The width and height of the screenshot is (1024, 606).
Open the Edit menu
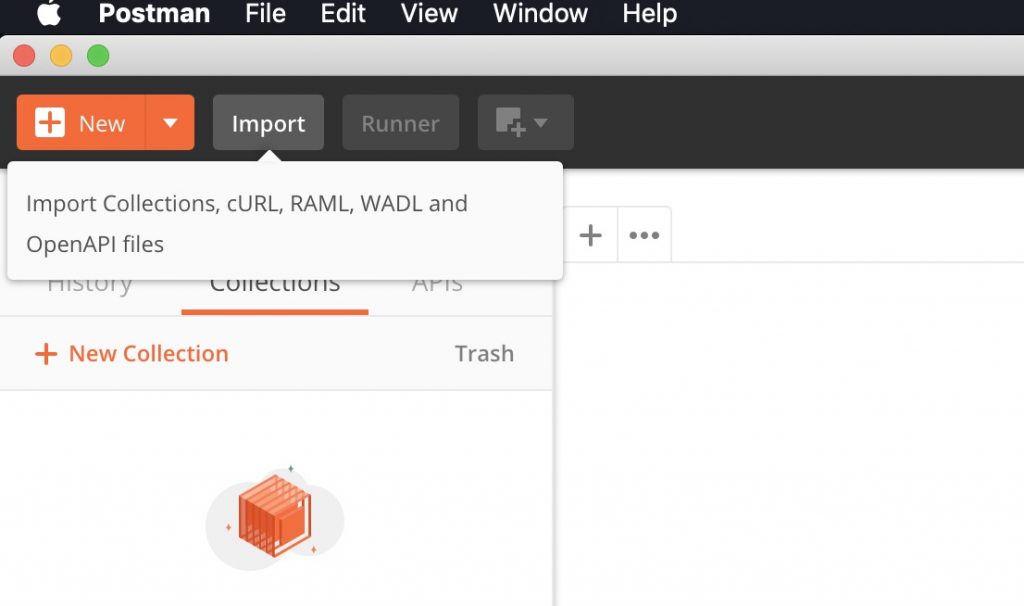[x=343, y=13]
